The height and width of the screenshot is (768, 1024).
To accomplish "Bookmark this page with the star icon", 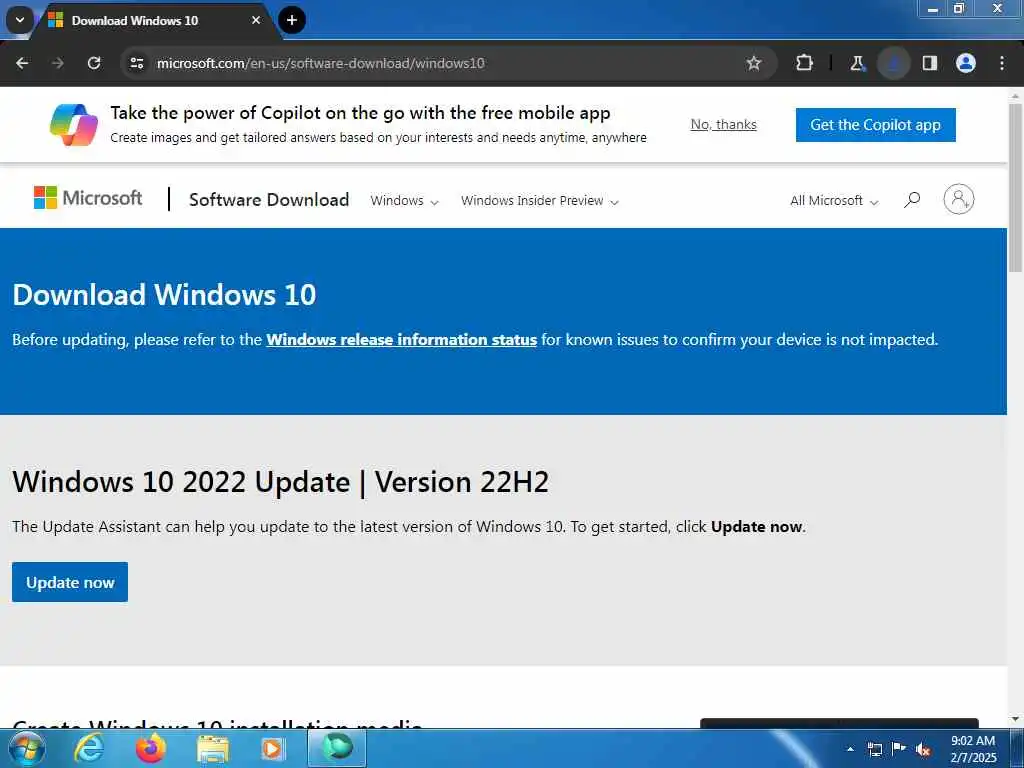I will pos(754,63).
